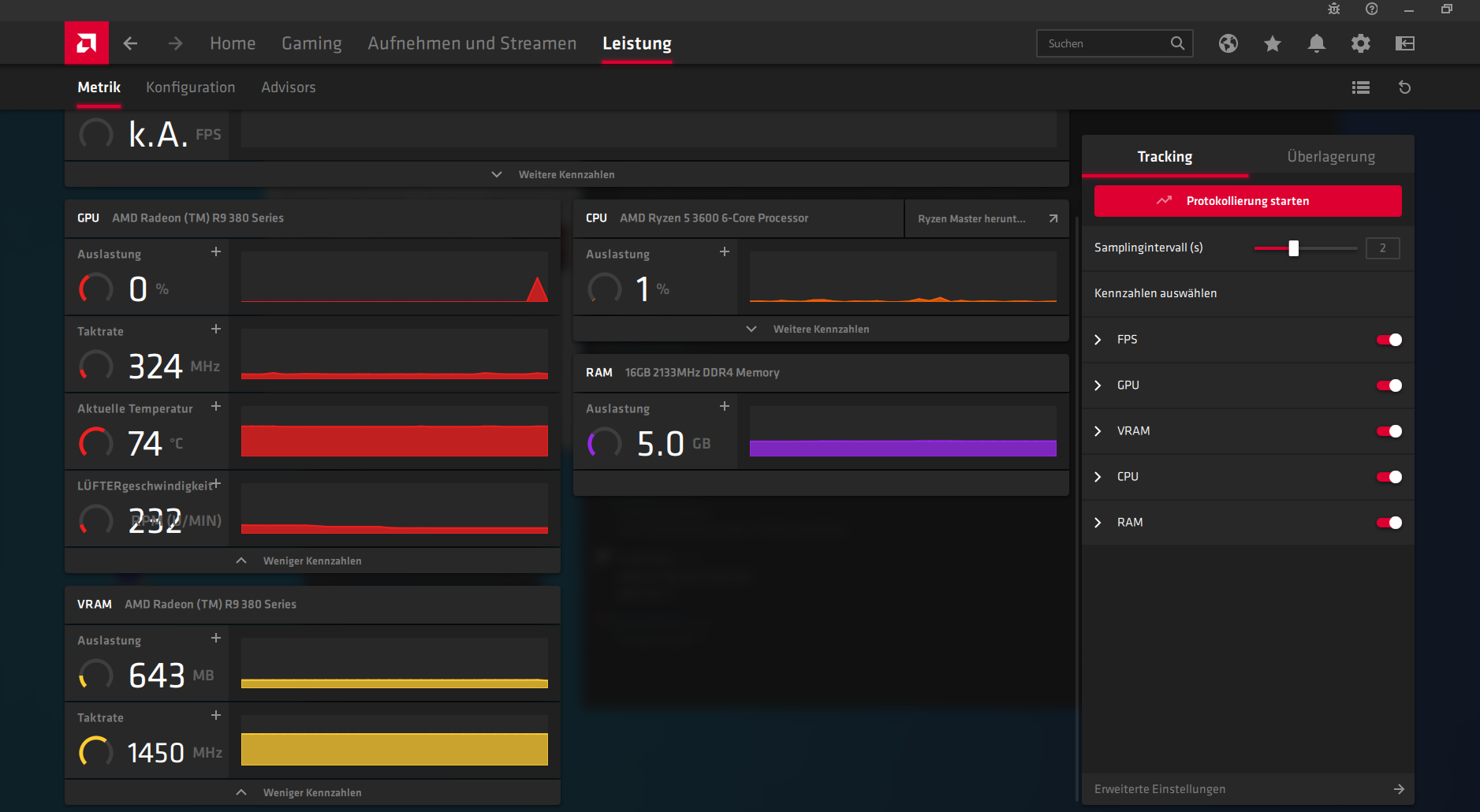Screen dimensions: 1480x812
Task: Expand FPS metrics chevron
Action: [1098, 340]
